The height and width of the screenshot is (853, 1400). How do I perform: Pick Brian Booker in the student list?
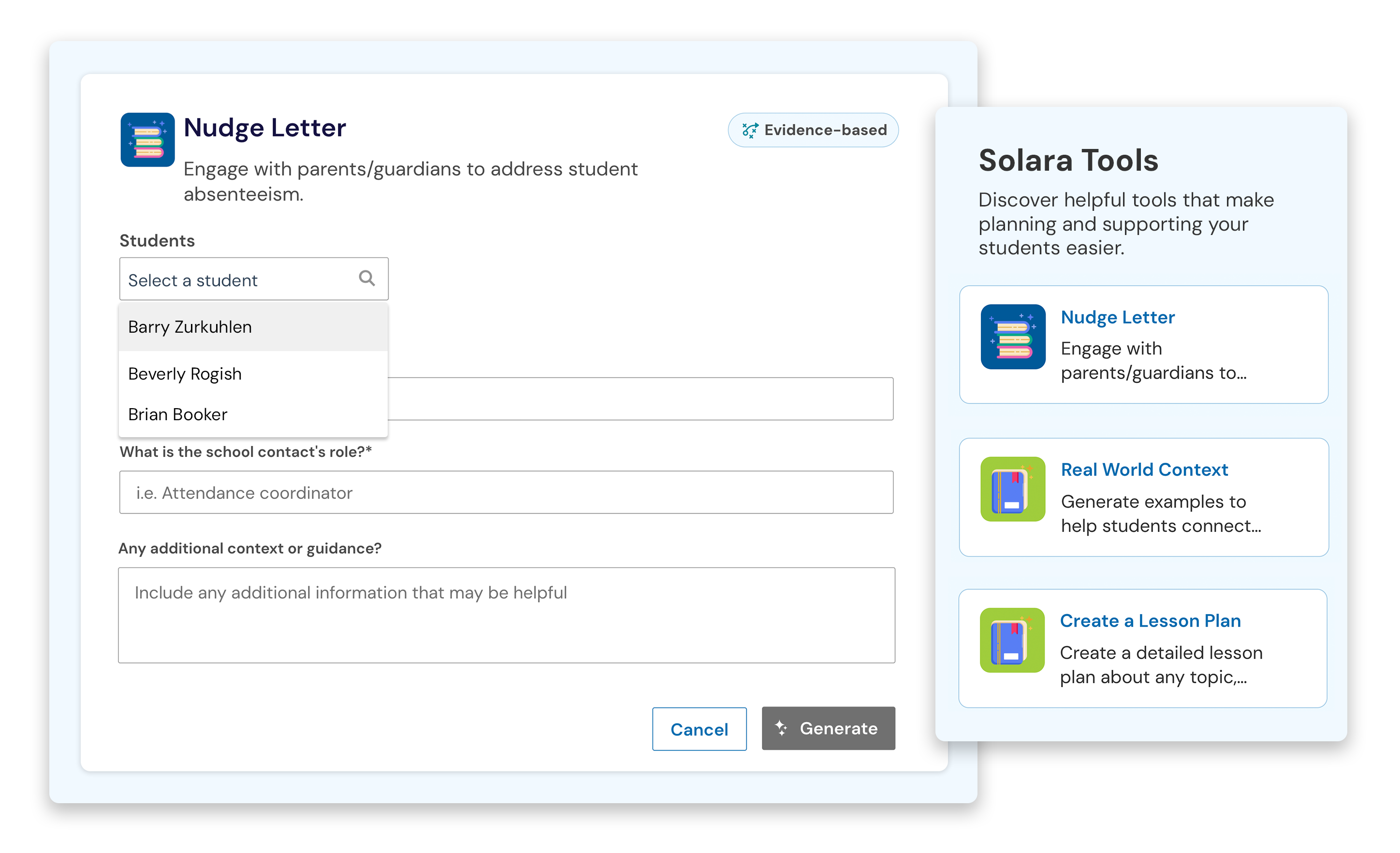253,414
